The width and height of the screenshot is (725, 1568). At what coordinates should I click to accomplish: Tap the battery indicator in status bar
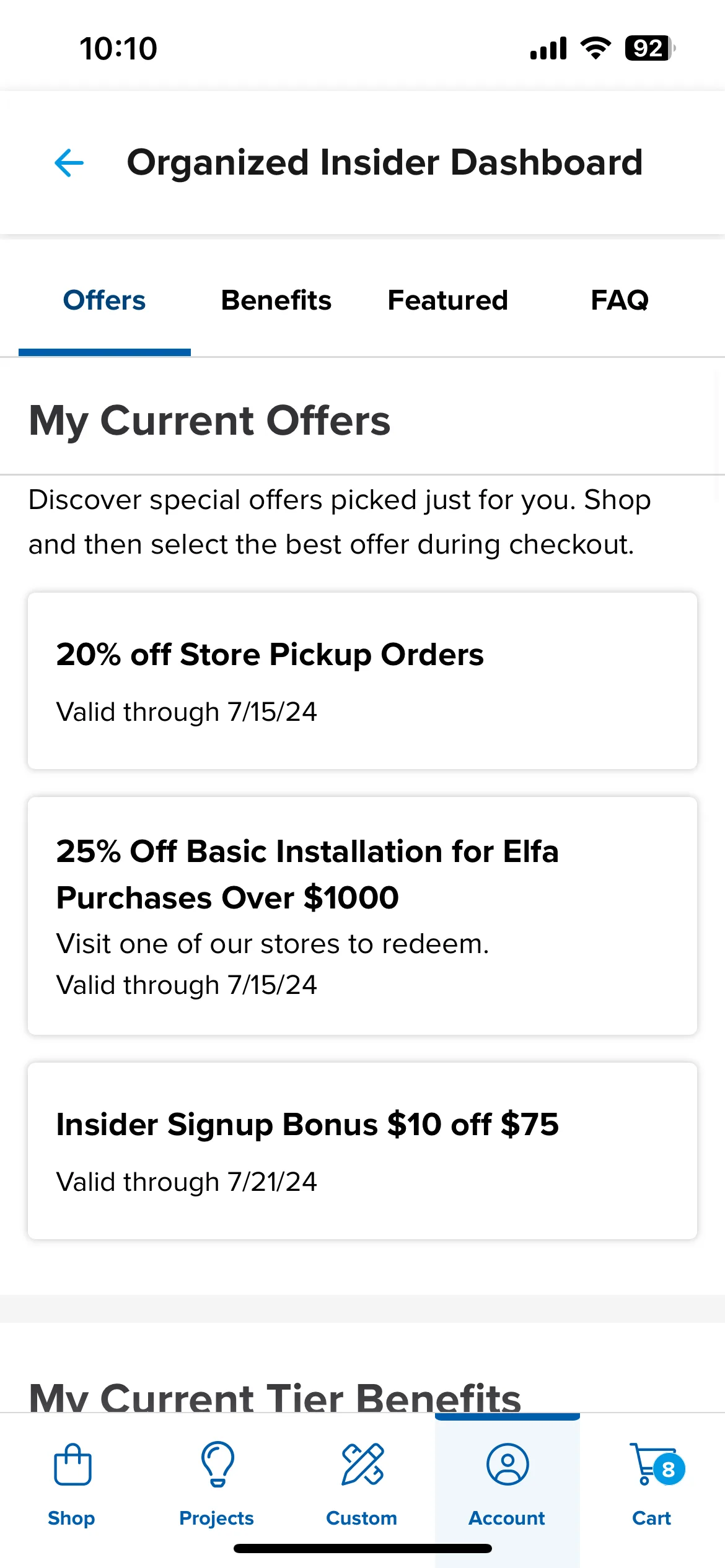649,48
